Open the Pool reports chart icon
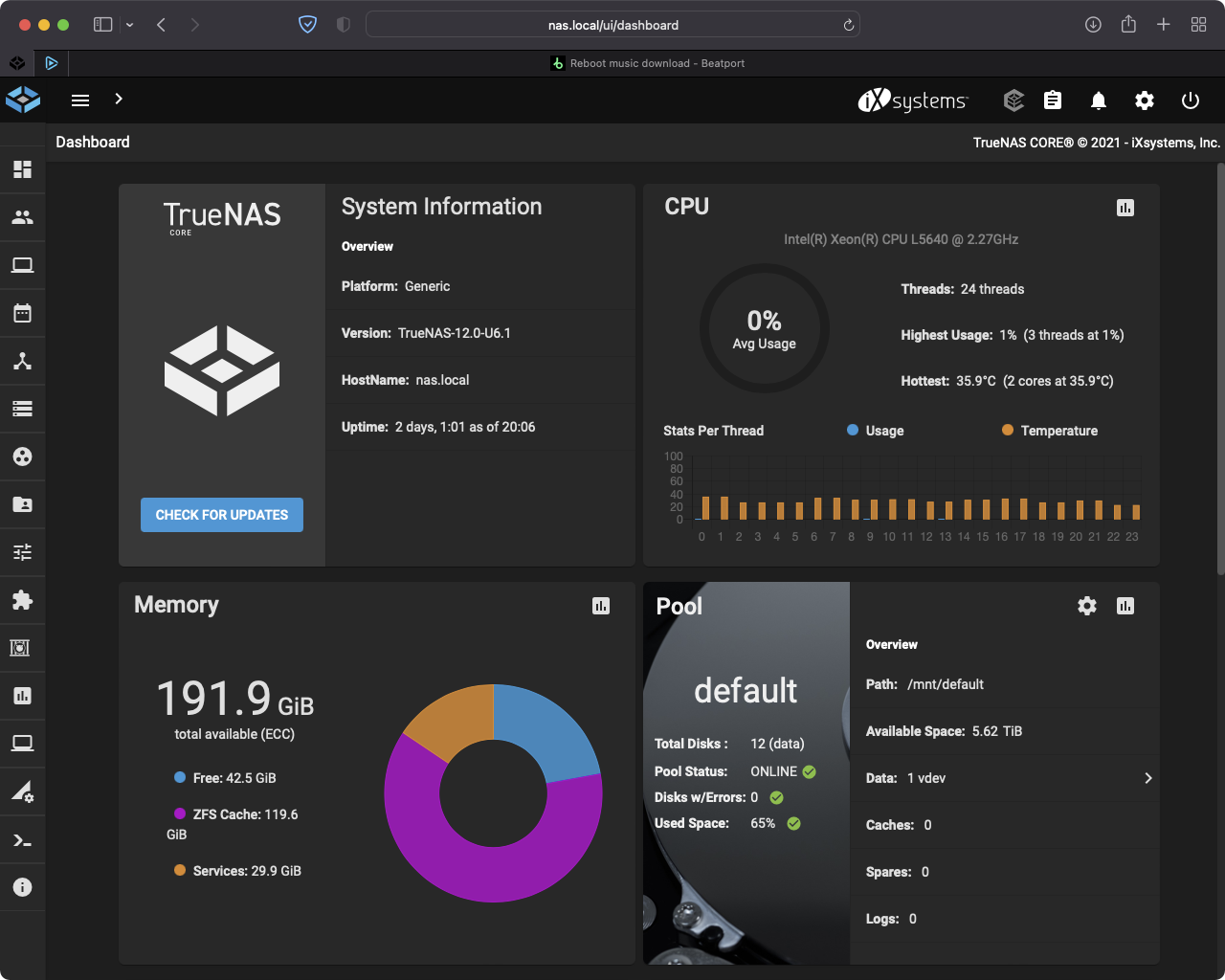The width and height of the screenshot is (1225, 980). (x=1125, y=606)
